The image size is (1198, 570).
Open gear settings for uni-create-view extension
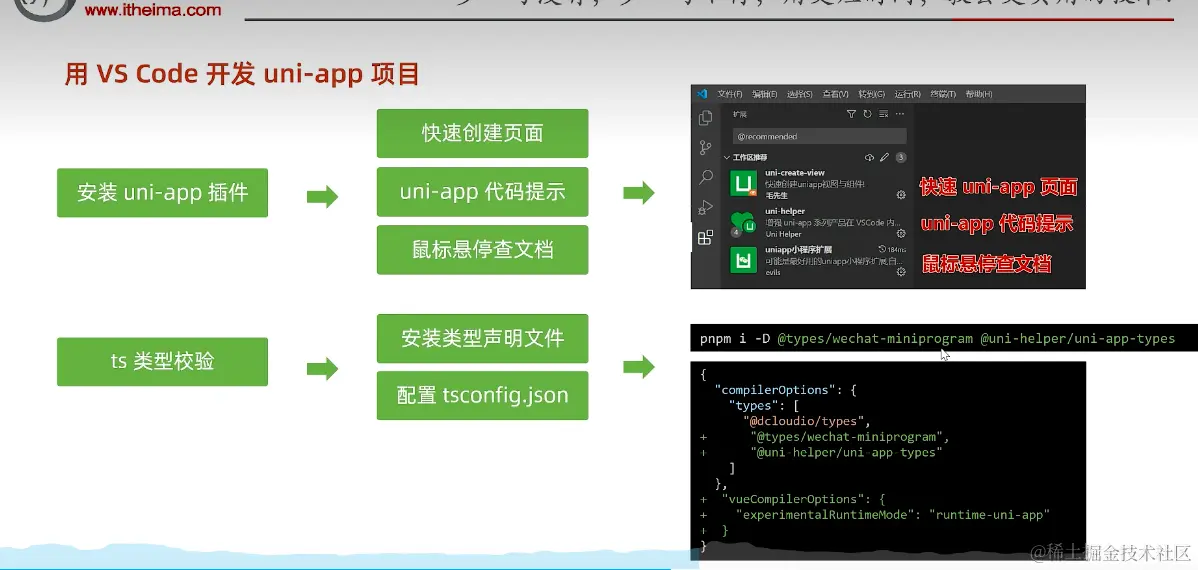click(901, 195)
